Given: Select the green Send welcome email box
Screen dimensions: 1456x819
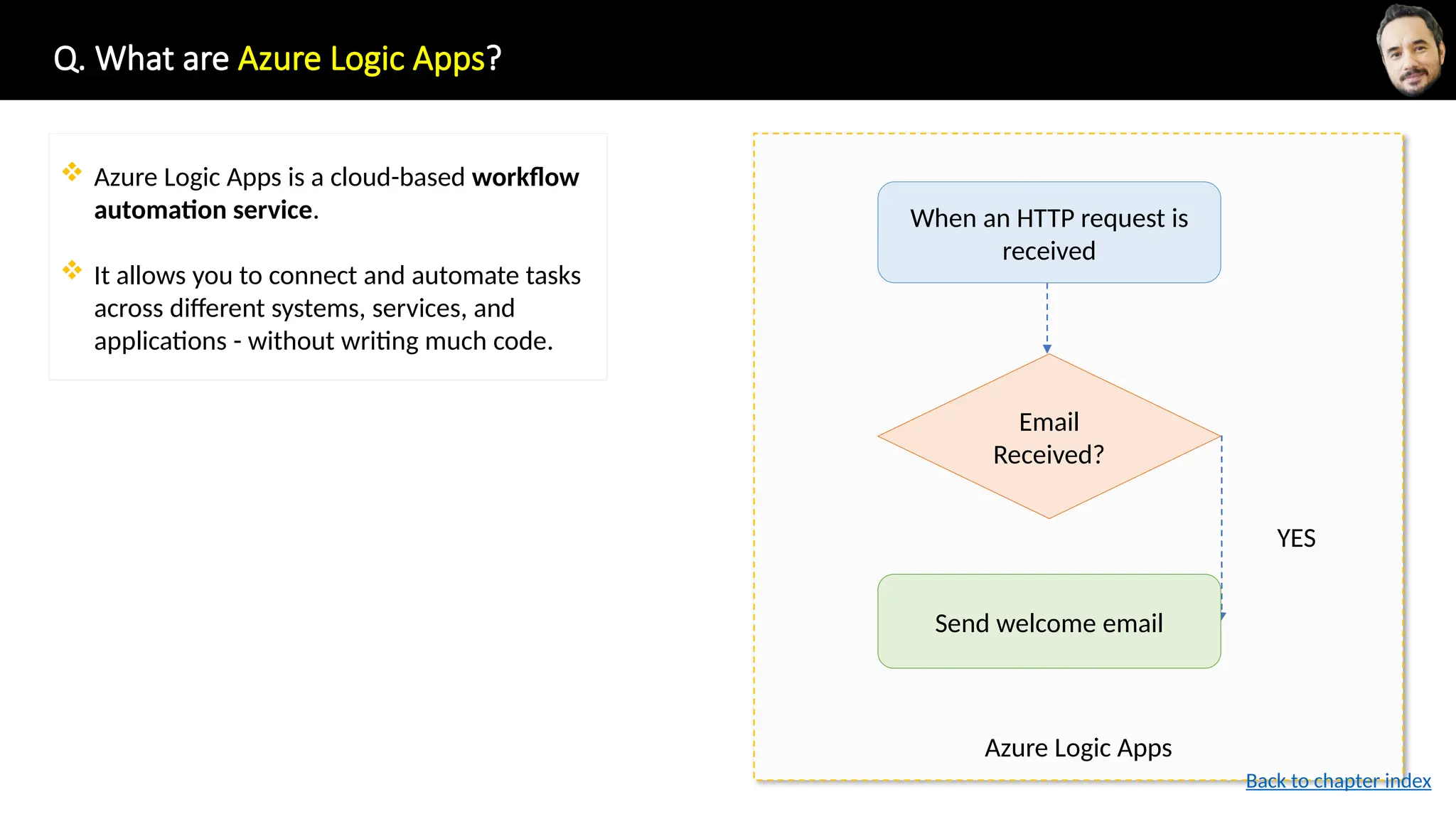Looking at the screenshot, I should 1049,621.
